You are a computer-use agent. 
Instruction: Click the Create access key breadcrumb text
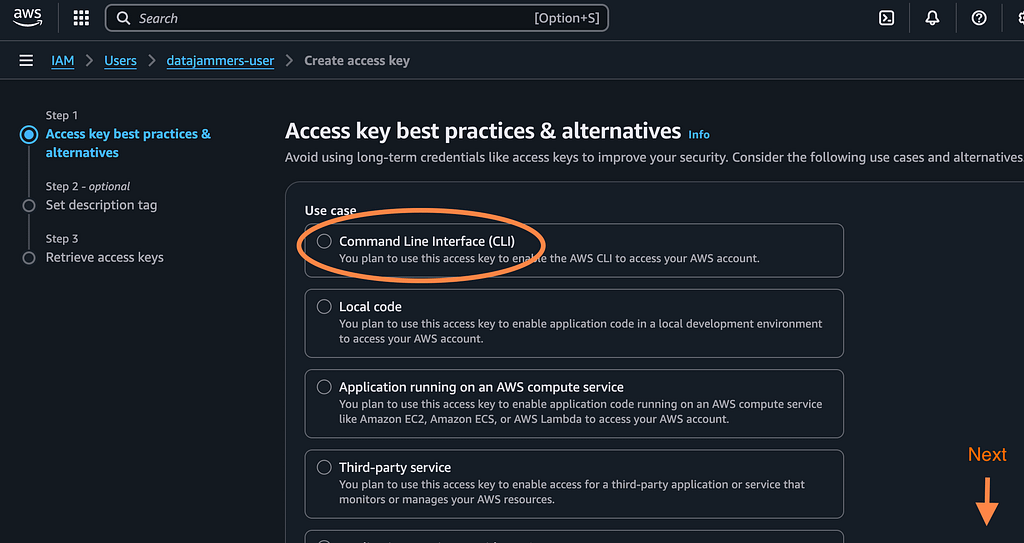tap(357, 61)
